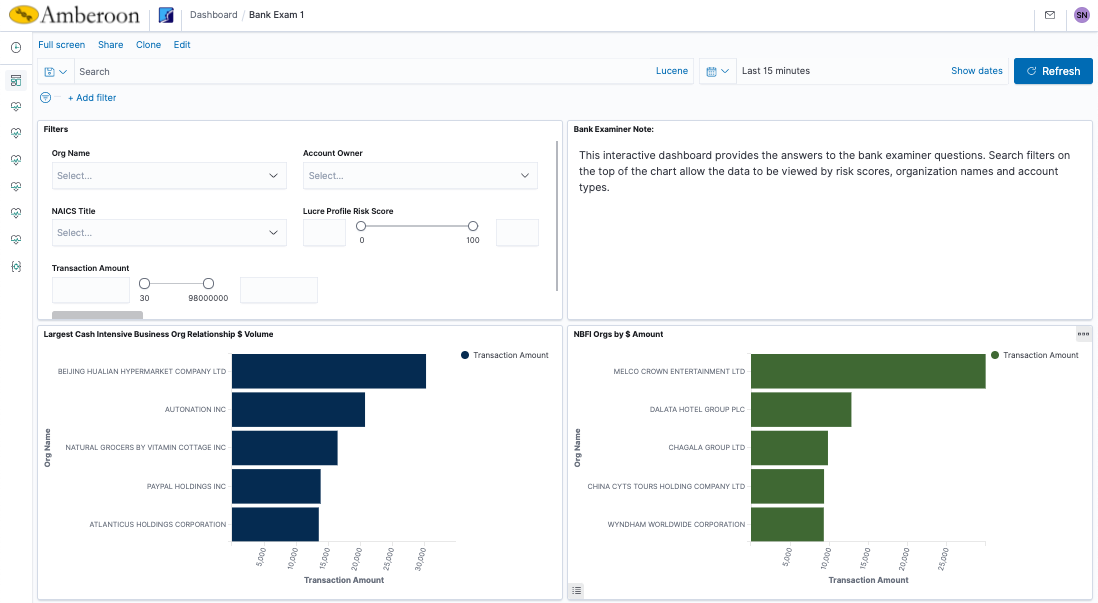Click the 'NBFI Orgs by $ Amount' title

point(618,334)
